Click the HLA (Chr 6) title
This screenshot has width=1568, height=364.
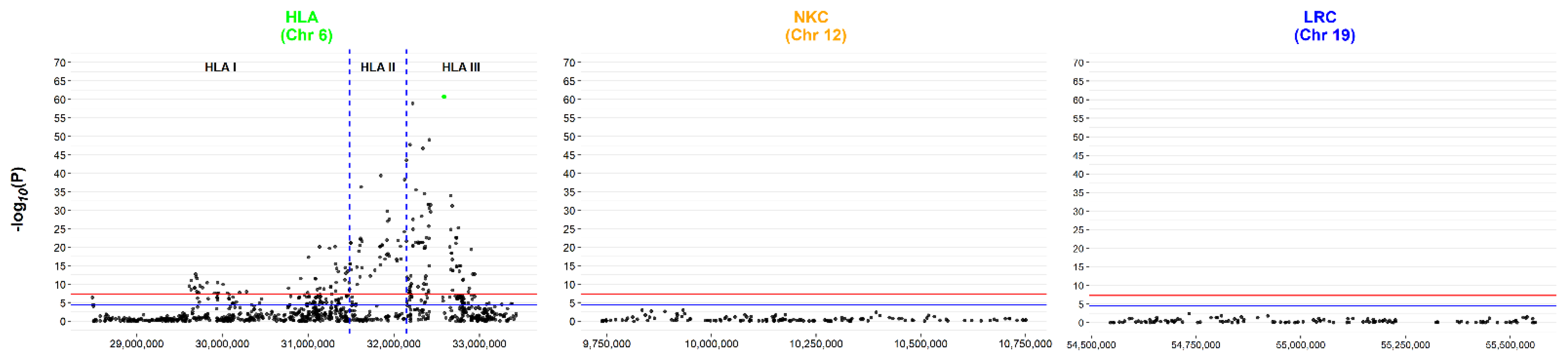(x=306, y=27)
